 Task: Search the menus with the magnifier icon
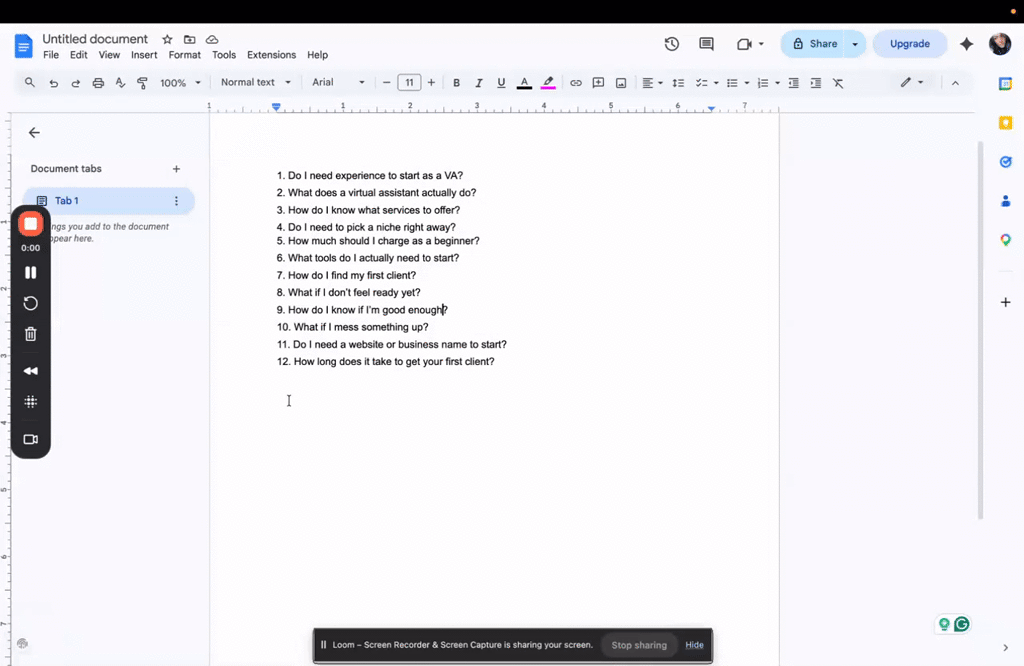pos(29,82)
